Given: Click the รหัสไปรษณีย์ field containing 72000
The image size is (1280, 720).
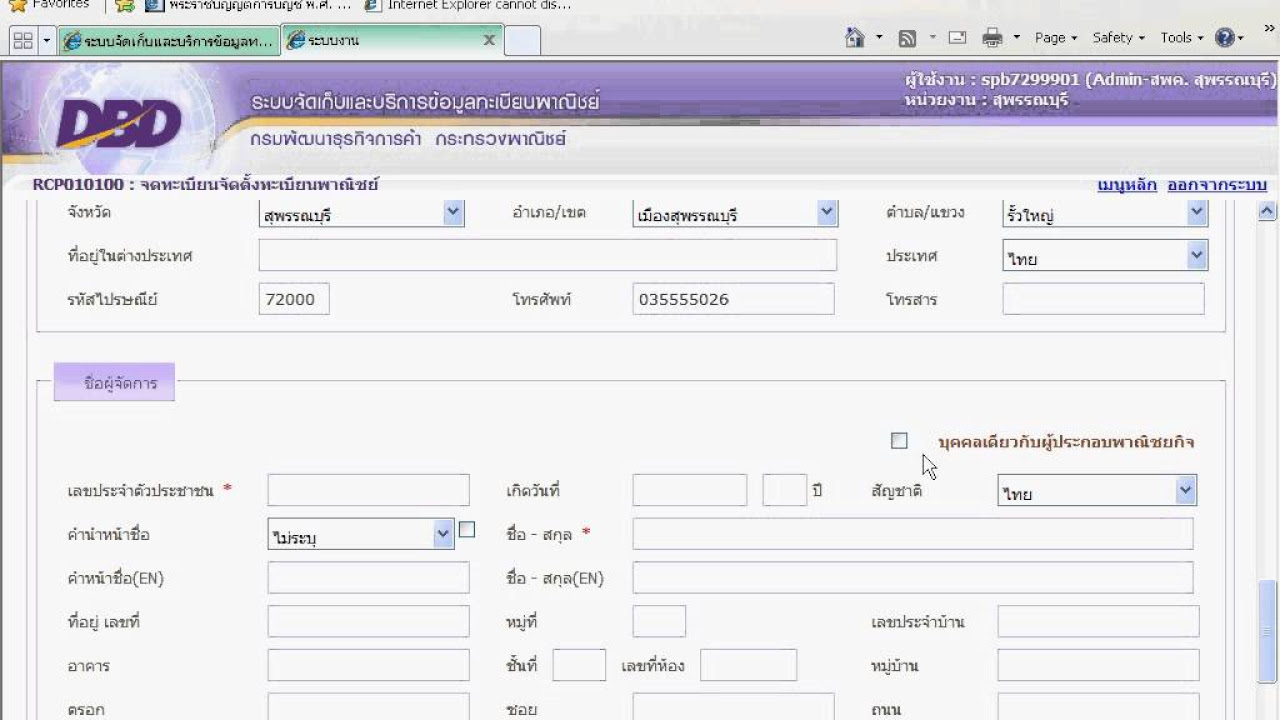Looking at the screenshot, I should click(294, 299).
